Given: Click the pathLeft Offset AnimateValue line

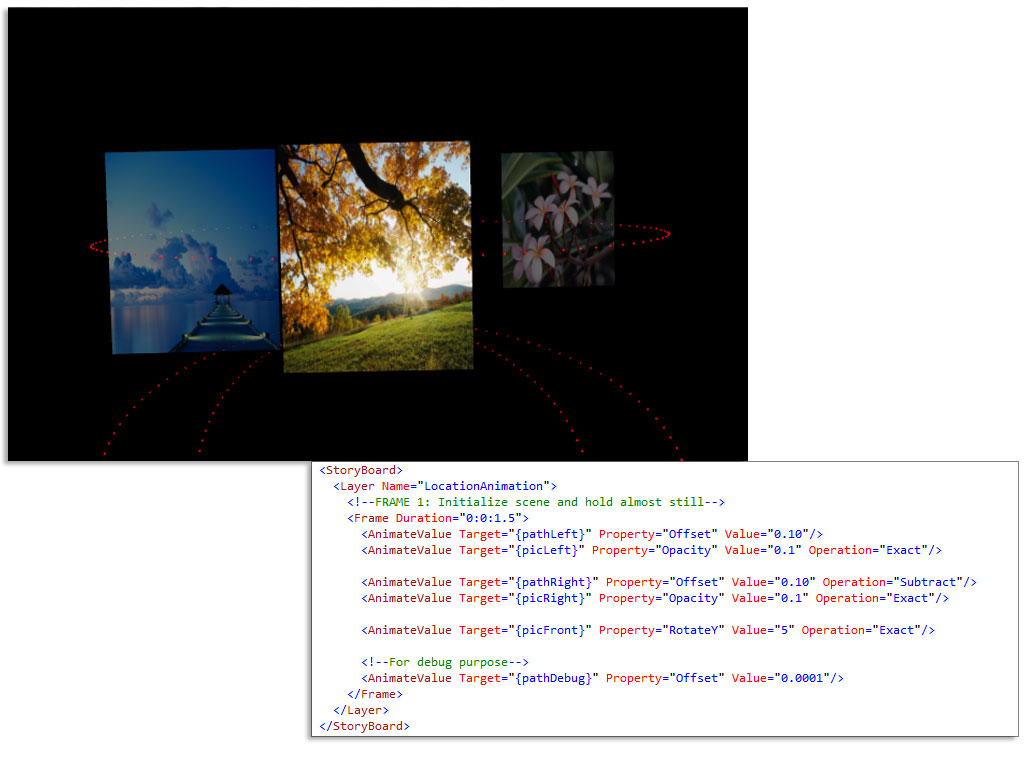Looking at the screenshot, I should (x=592, y=534).
